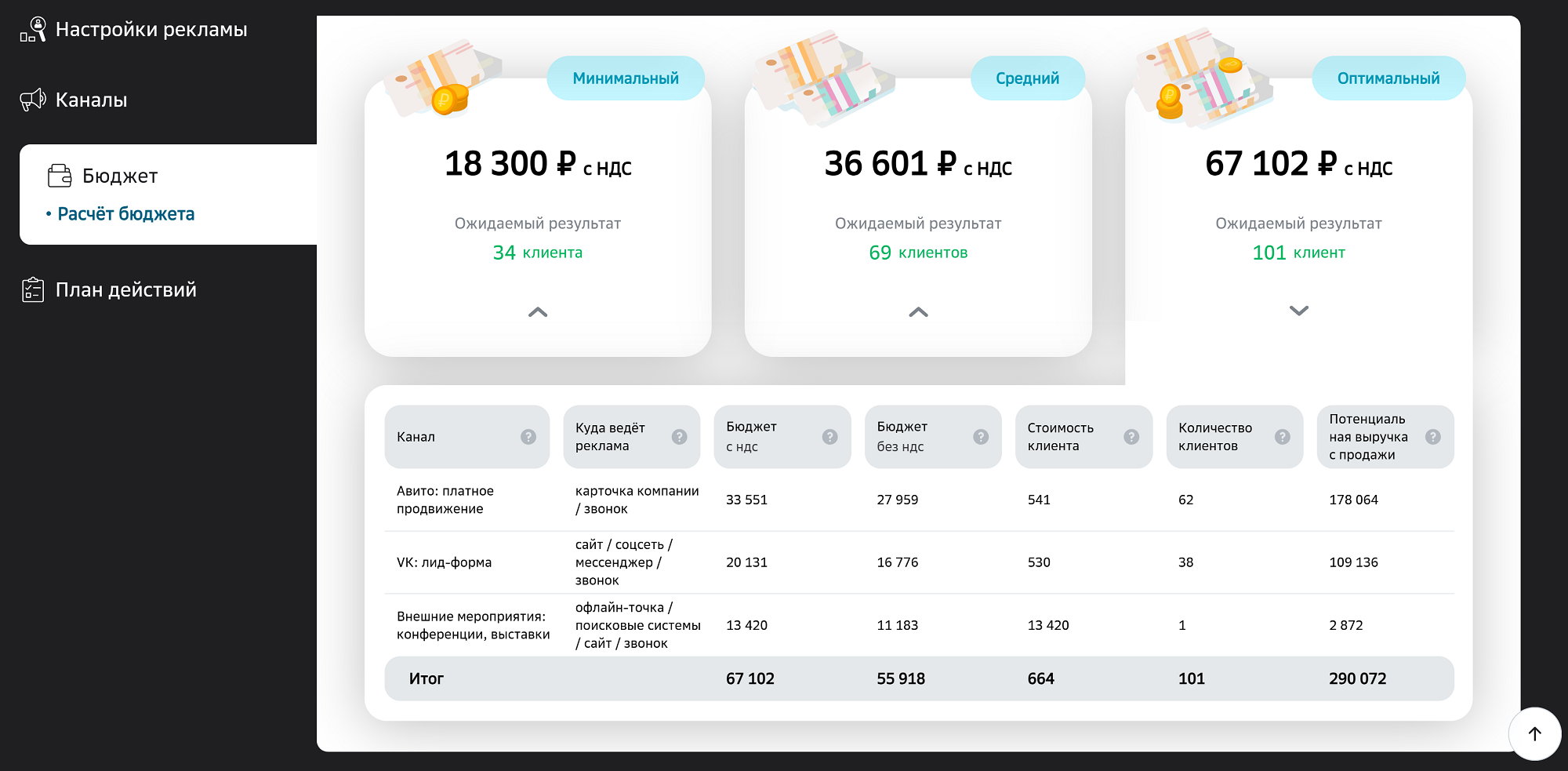Expand the Минимальный budget card chevron
The width and height of the screenshot is (1568, 771).
[538, 312]
